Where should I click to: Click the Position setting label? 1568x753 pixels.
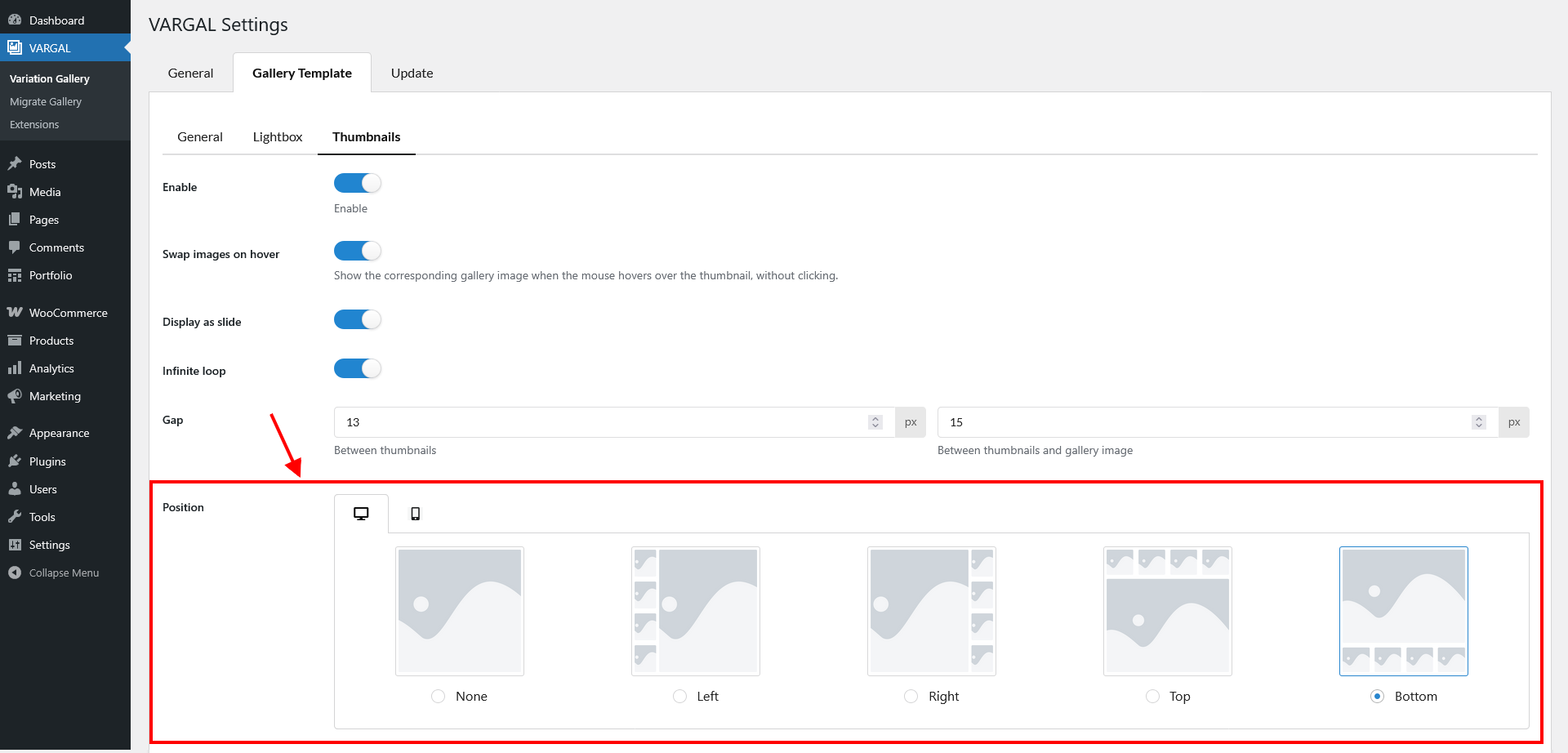click(183, 507)
